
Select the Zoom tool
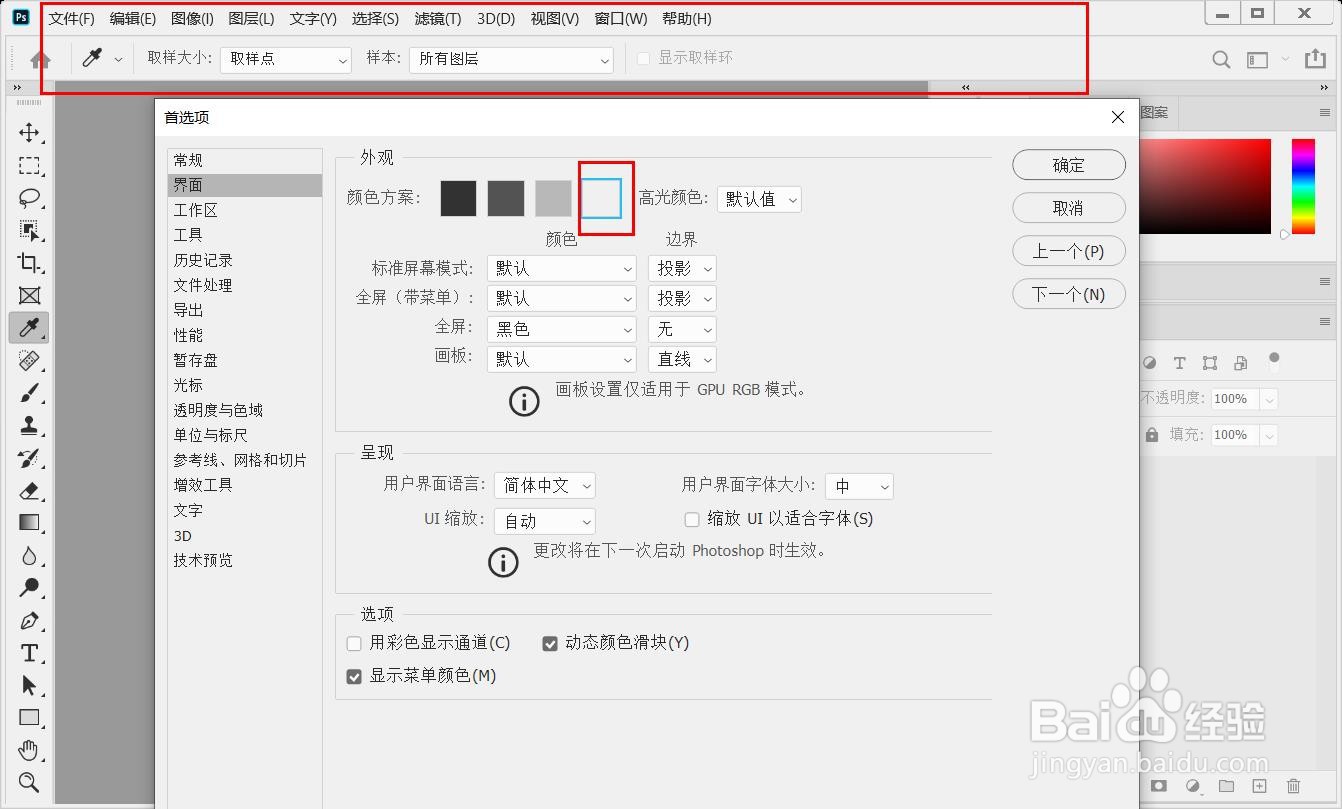pyautogui.click(x=30, y=782)
